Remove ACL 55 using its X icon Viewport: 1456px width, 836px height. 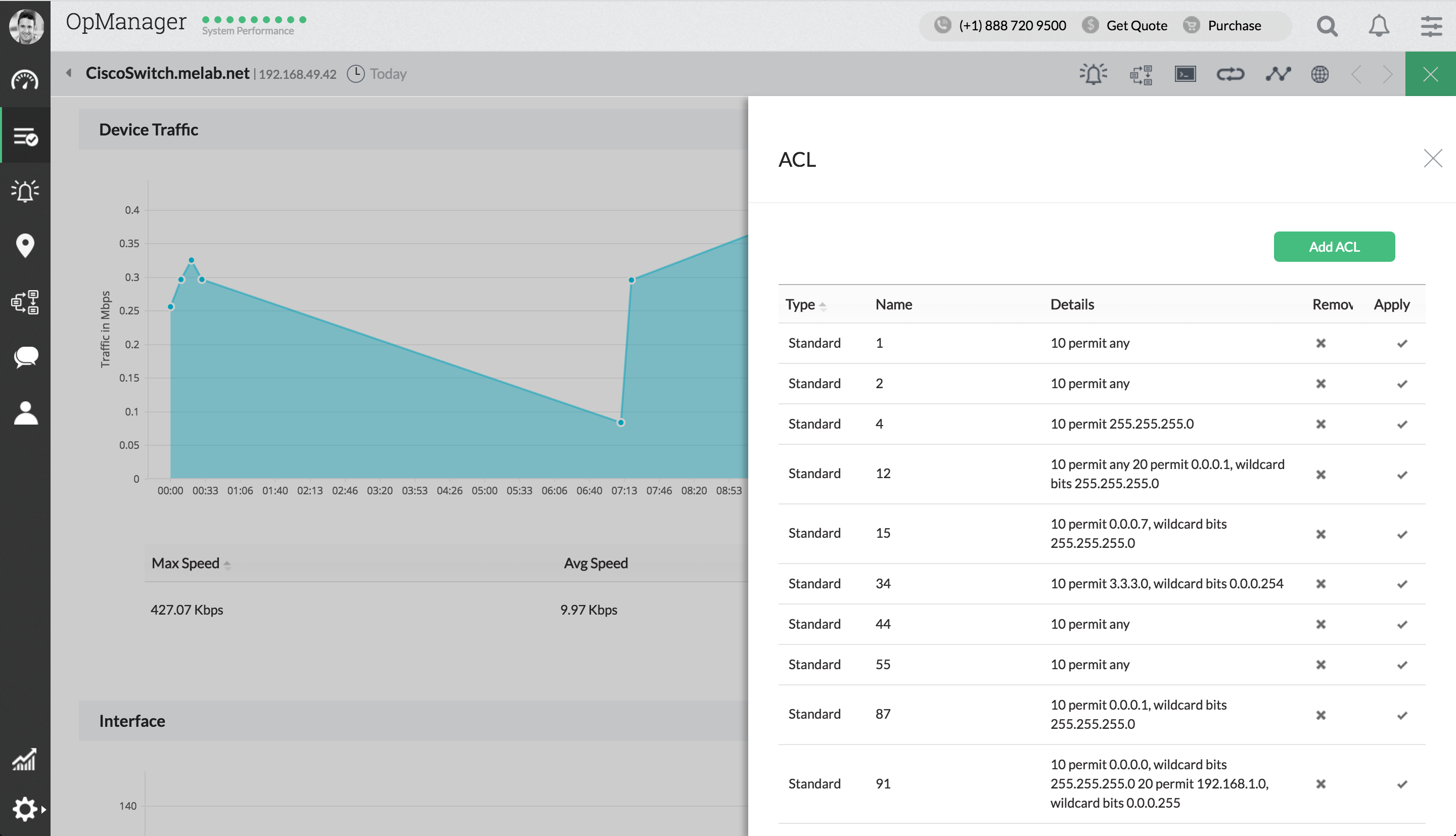1321,664
